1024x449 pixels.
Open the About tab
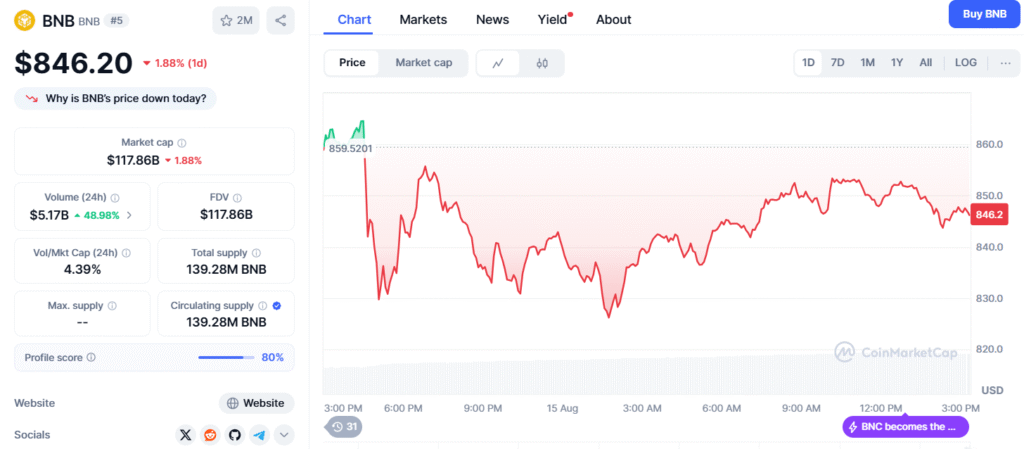tap(613, 20)
